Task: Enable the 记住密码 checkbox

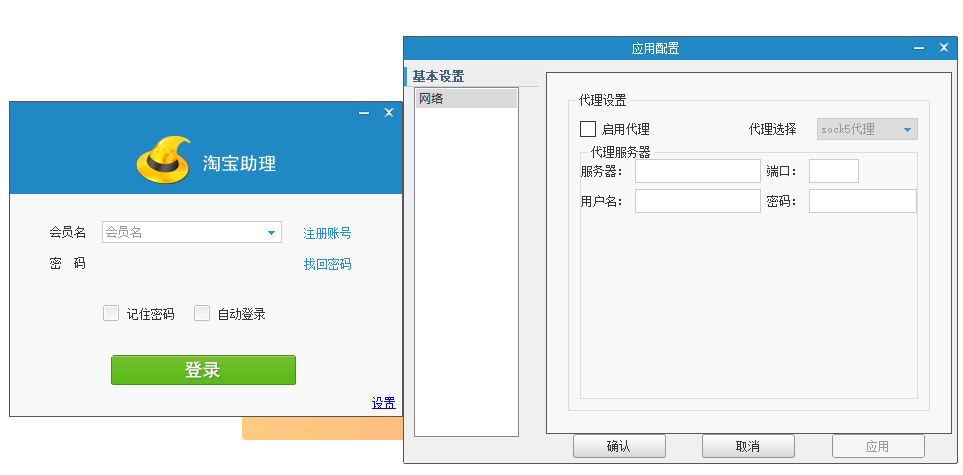Action: coord(111,313)
